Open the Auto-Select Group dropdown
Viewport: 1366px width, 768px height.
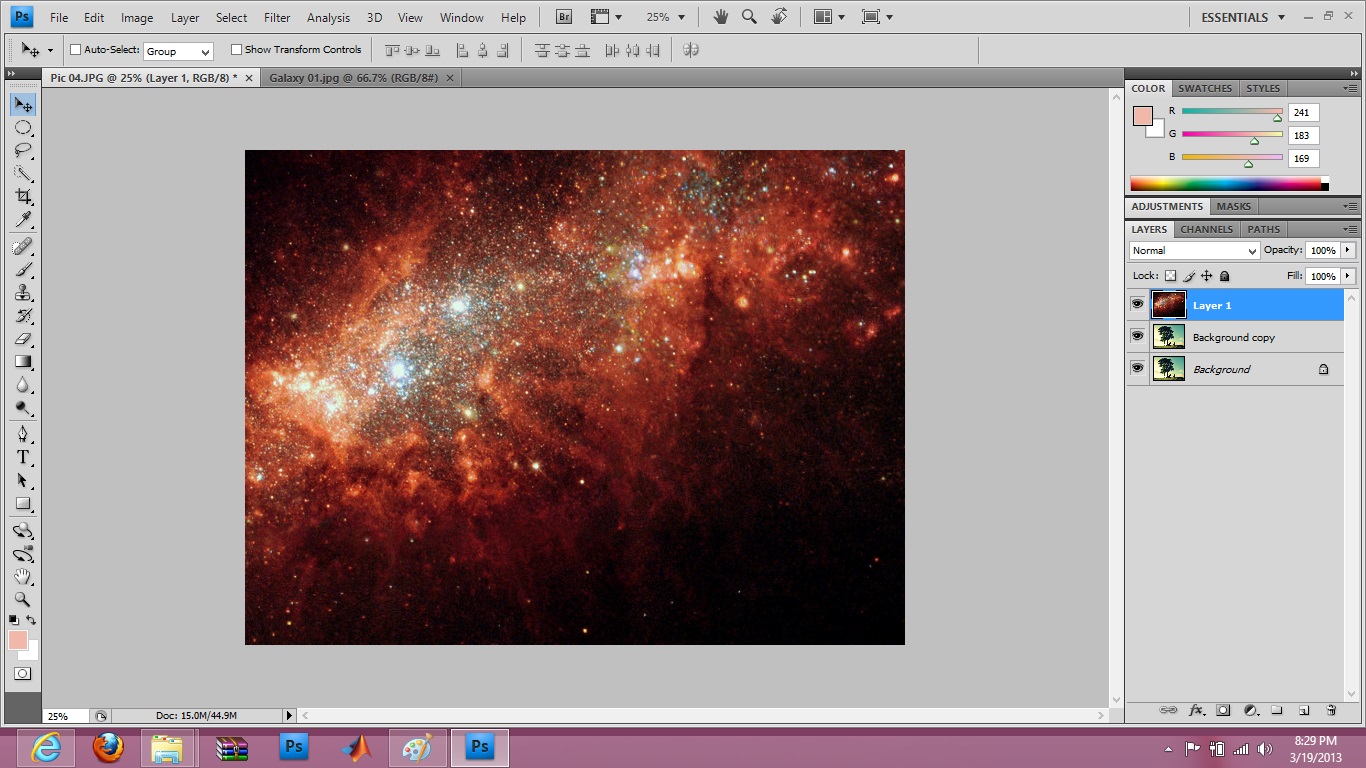pyautogui.click(x=178, y=51)
